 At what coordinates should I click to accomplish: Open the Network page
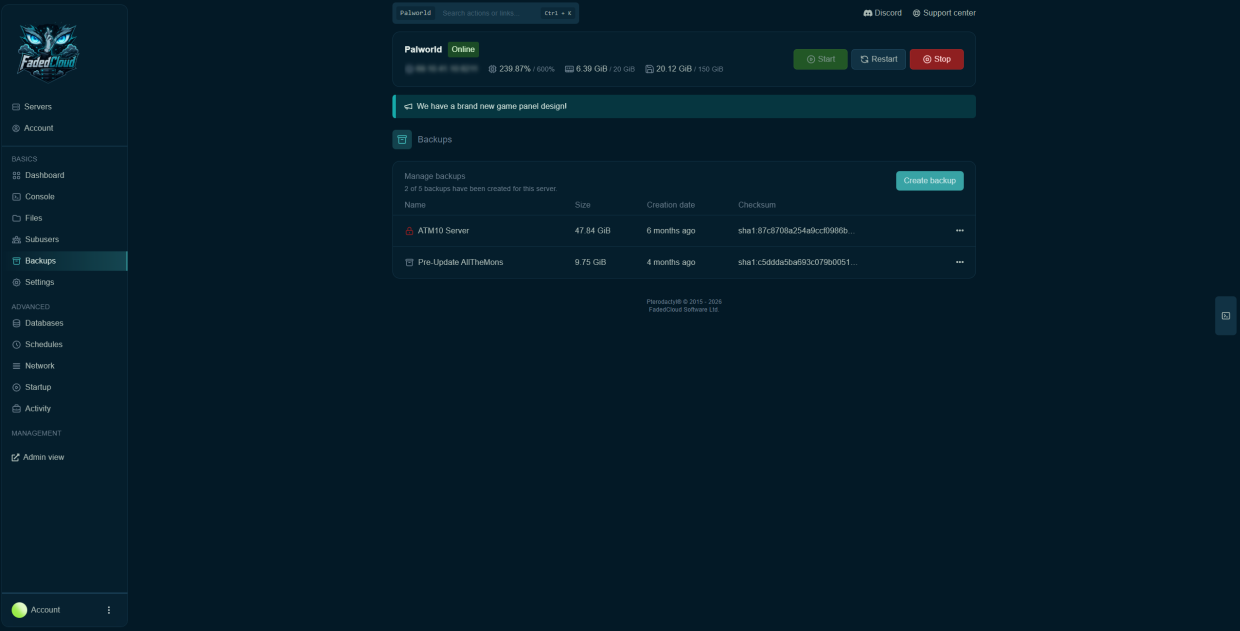pos(64,366)
